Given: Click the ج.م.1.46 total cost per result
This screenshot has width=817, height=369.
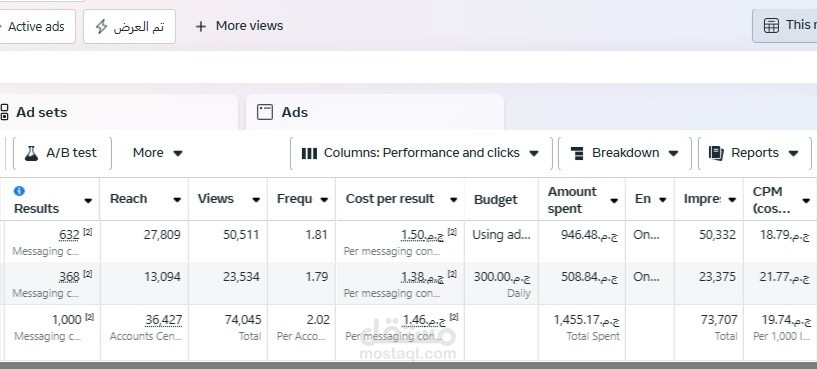Looking at the screenshot, I should [423, 319].
